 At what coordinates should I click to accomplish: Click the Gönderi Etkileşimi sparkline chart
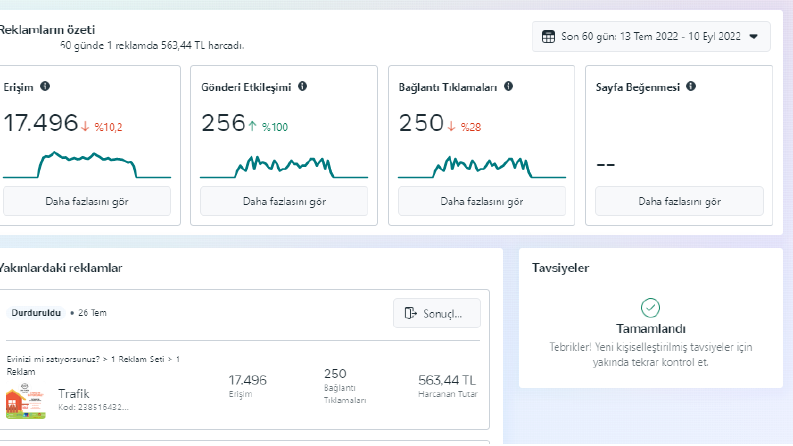[284, 167]
